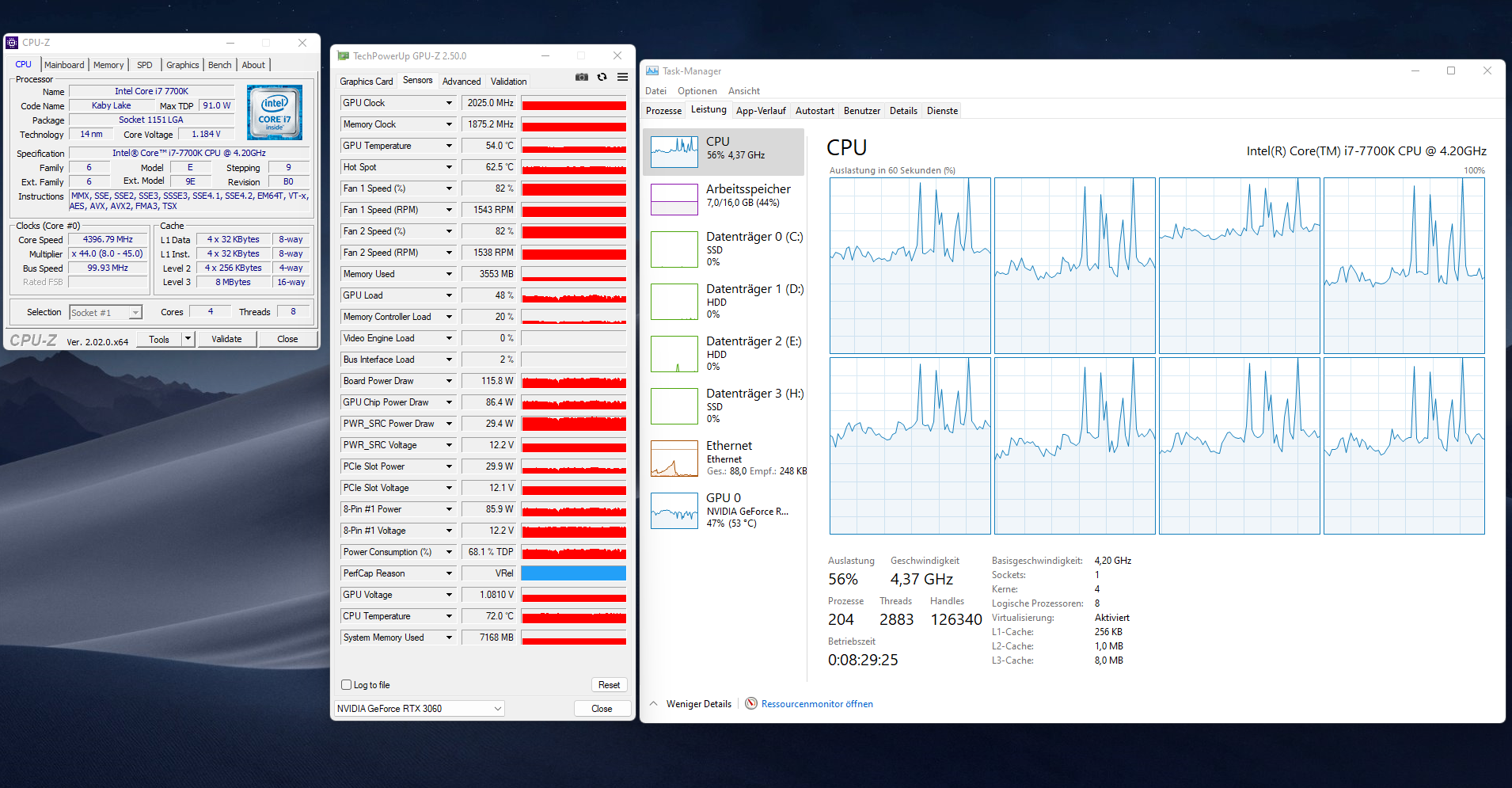Open the App-Verlauf tab

tap(761, 111)
